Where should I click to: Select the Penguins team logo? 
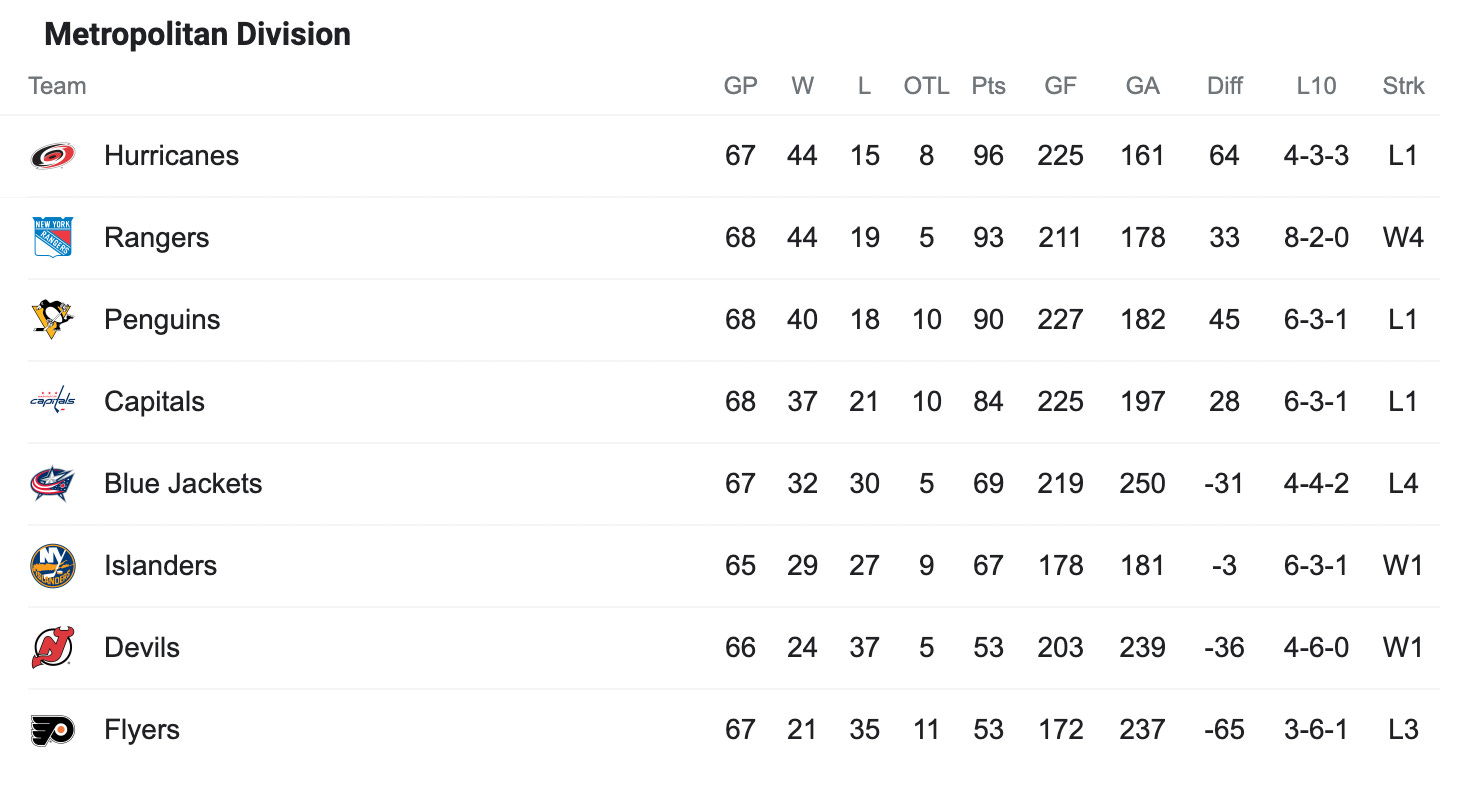point(52,320)
